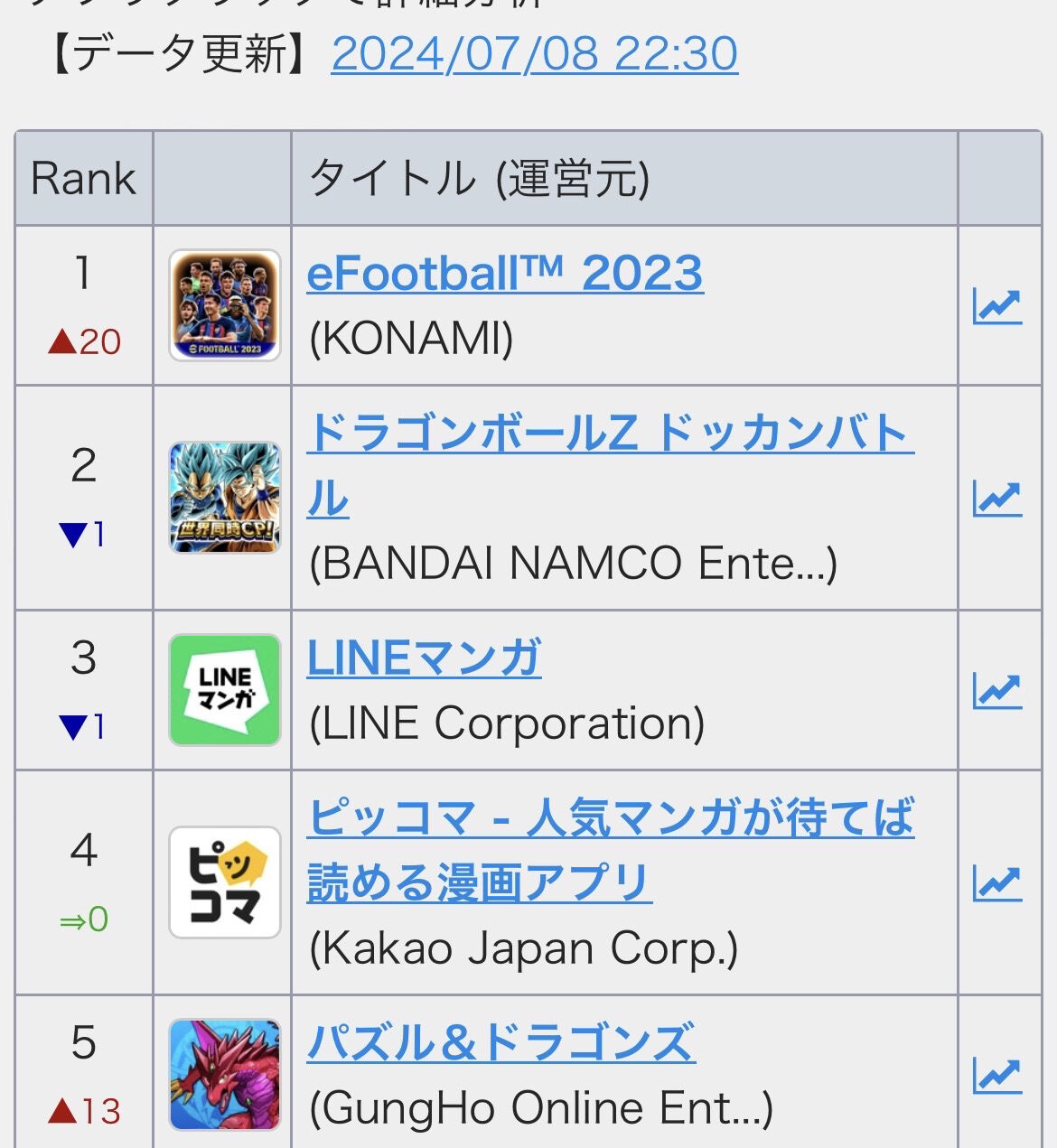This screenshot has height=1148, width=1057.
Task: Tap the ピッコマ app icon
Action: 225,882
